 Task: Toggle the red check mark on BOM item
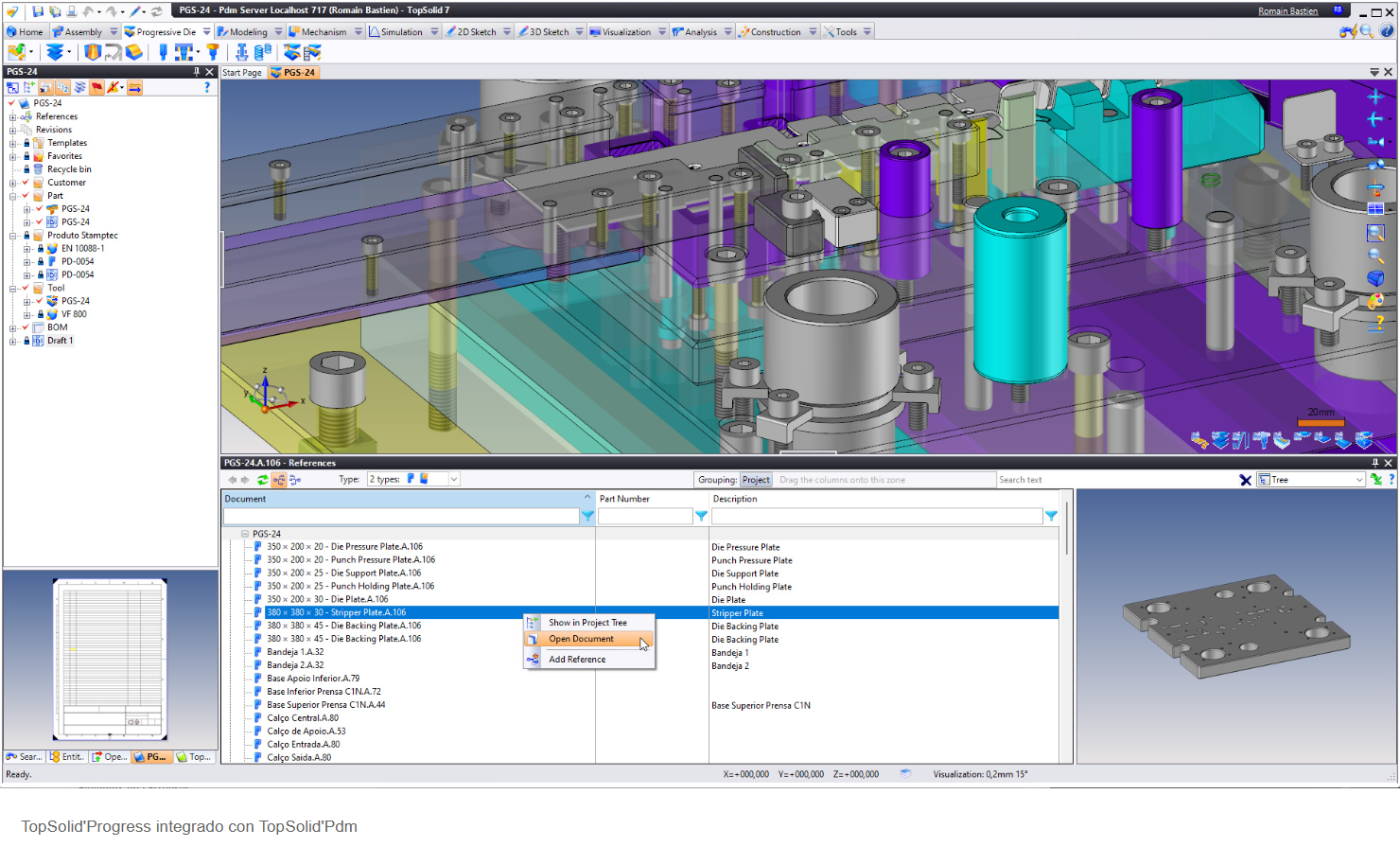[26, 327]
